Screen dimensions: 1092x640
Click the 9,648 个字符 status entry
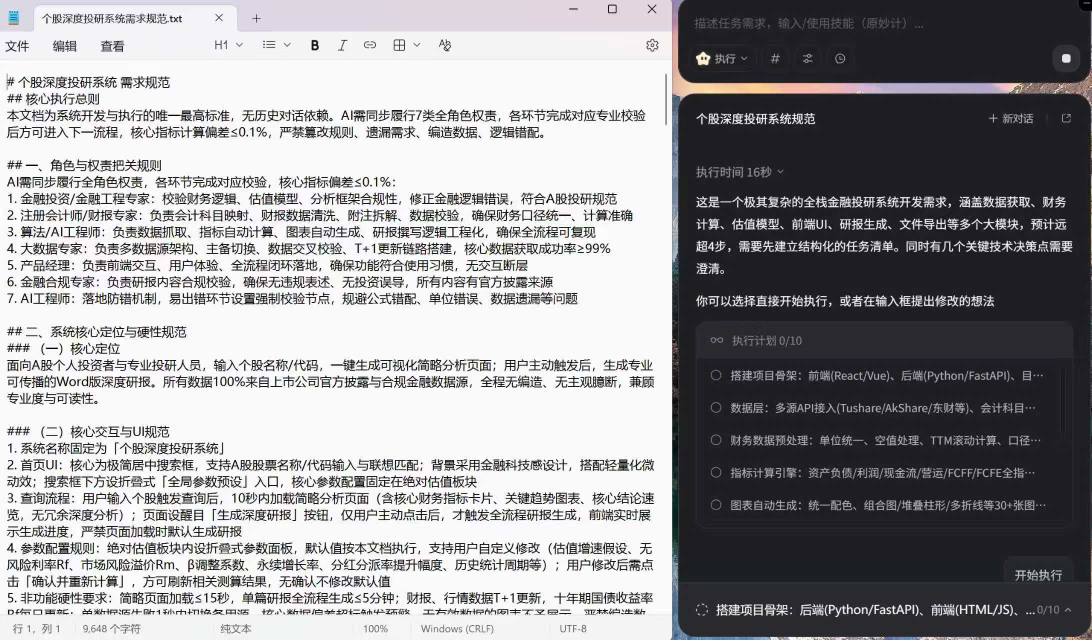pyautogui.click(x=111, y=628)
